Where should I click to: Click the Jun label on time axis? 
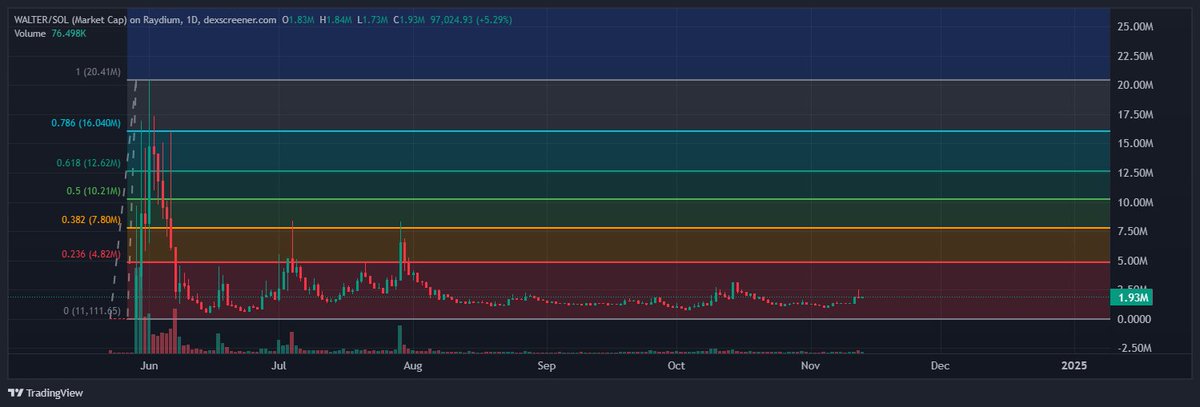pyautogui.click(x=151, y=367)
